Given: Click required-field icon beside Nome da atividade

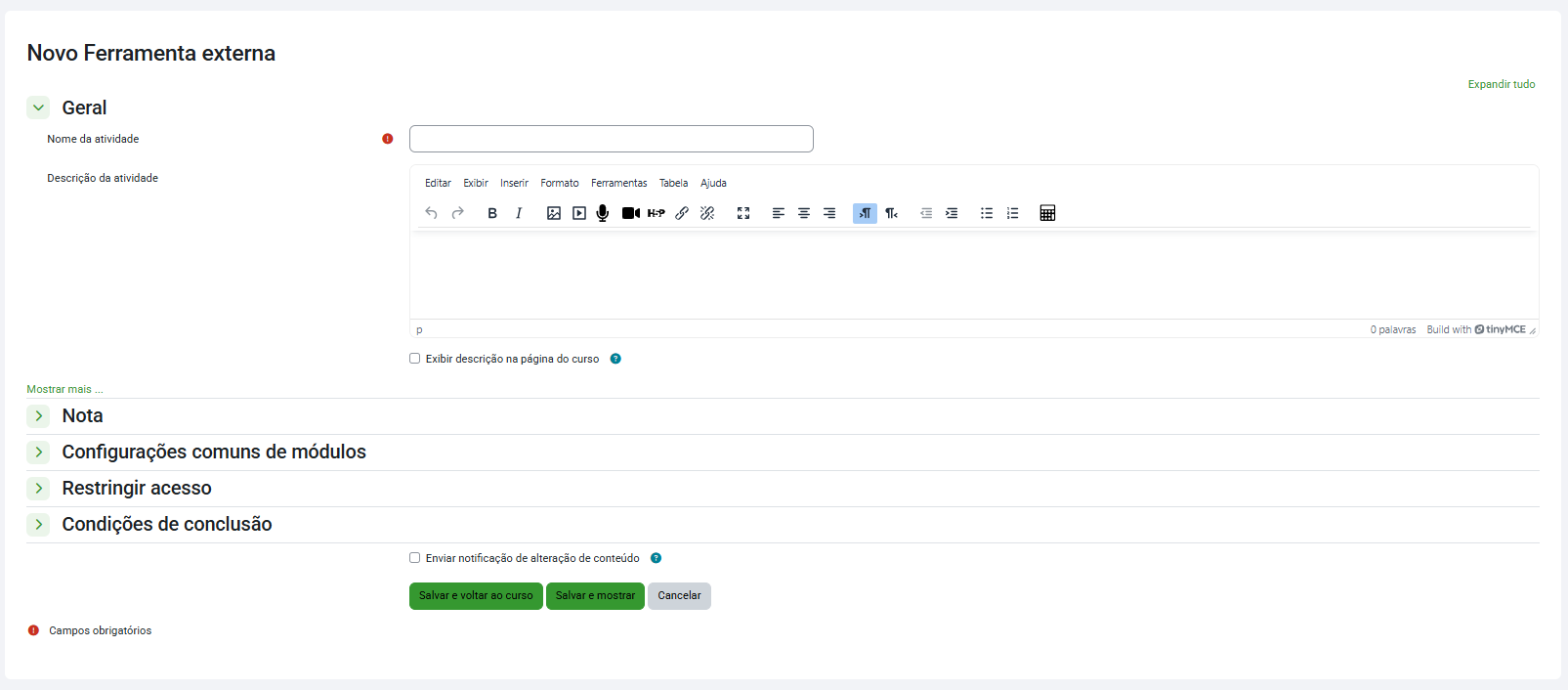Looking at the screenshot, I should (x=388, y=139).
